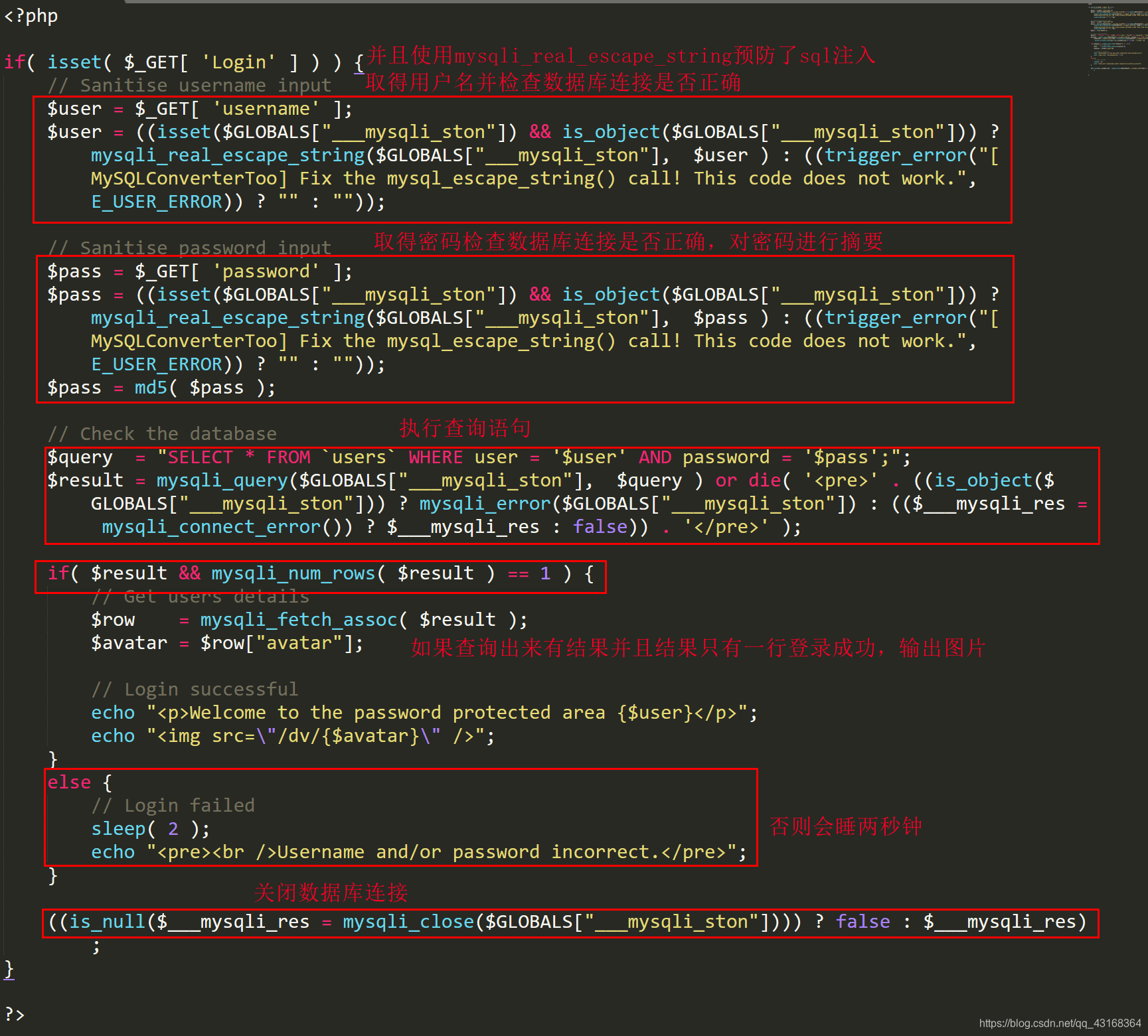Click the "// Login successful" comment
This screenshot has width=1148, height=1036.
(195, 689)
